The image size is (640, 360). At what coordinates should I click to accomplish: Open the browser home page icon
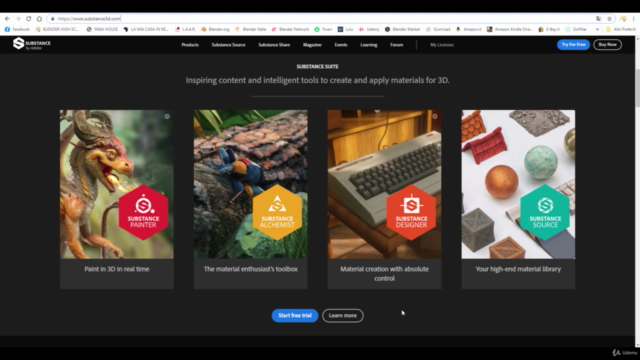pyautogui.click(x=39, y=19)
